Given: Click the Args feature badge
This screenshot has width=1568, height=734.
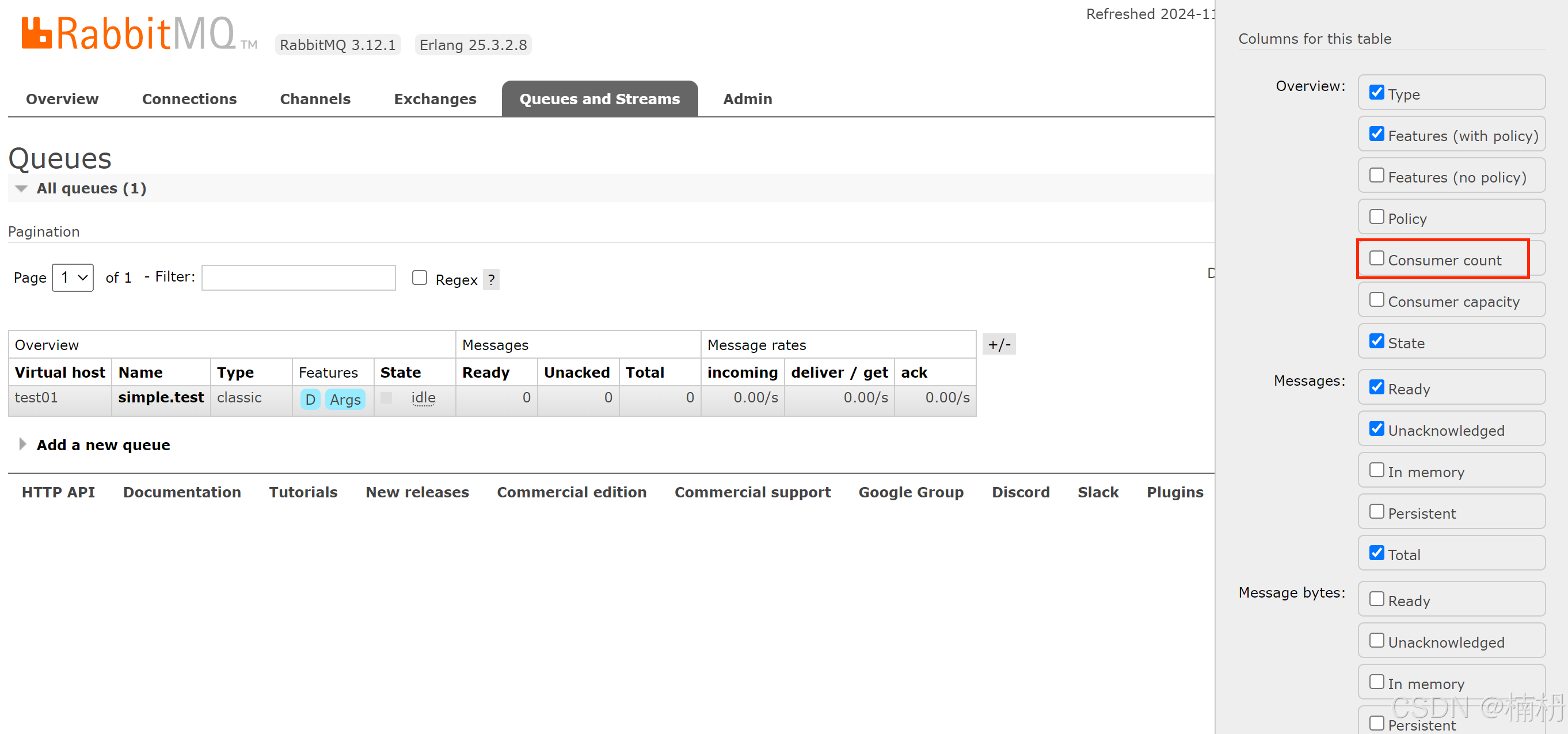Looking at the screenshot, I should click(345, 400).
